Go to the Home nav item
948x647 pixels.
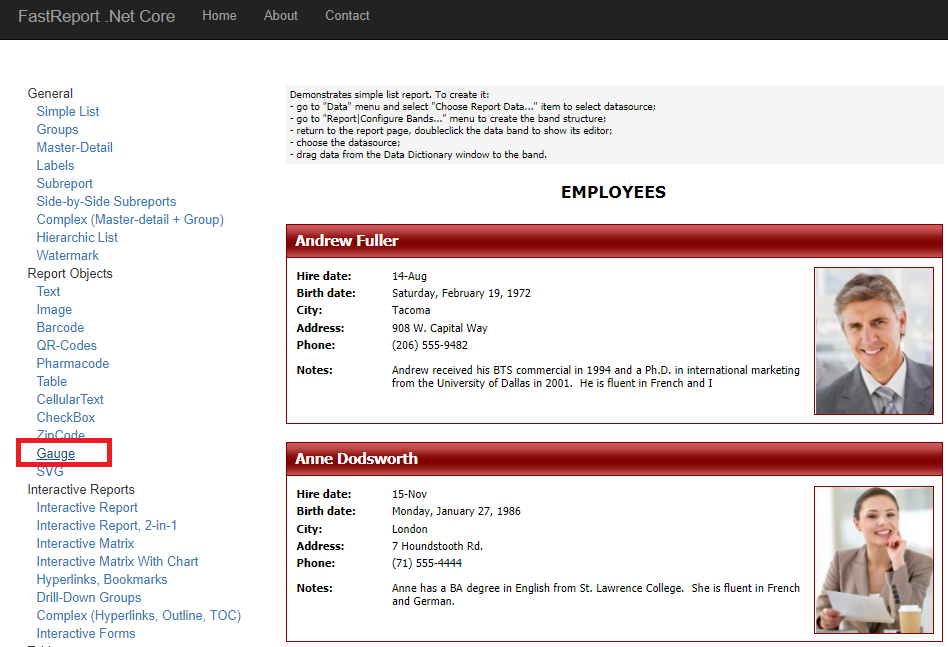pyautogui.click(x=219, y=16)
